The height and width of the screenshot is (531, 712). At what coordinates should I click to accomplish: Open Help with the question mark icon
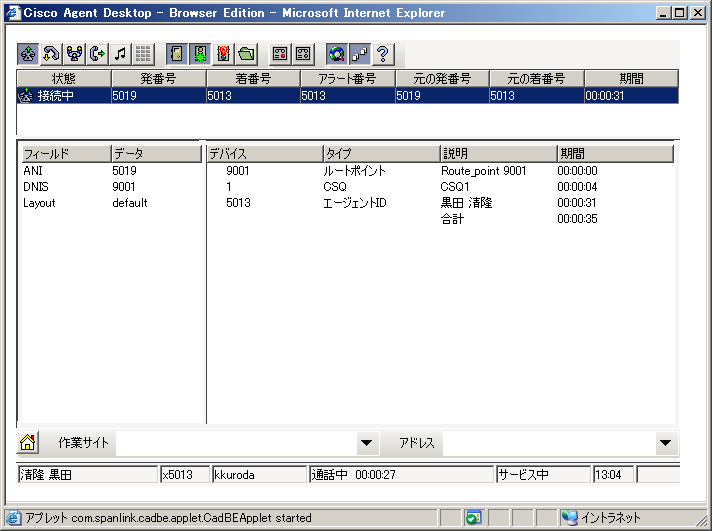point(383,54)
